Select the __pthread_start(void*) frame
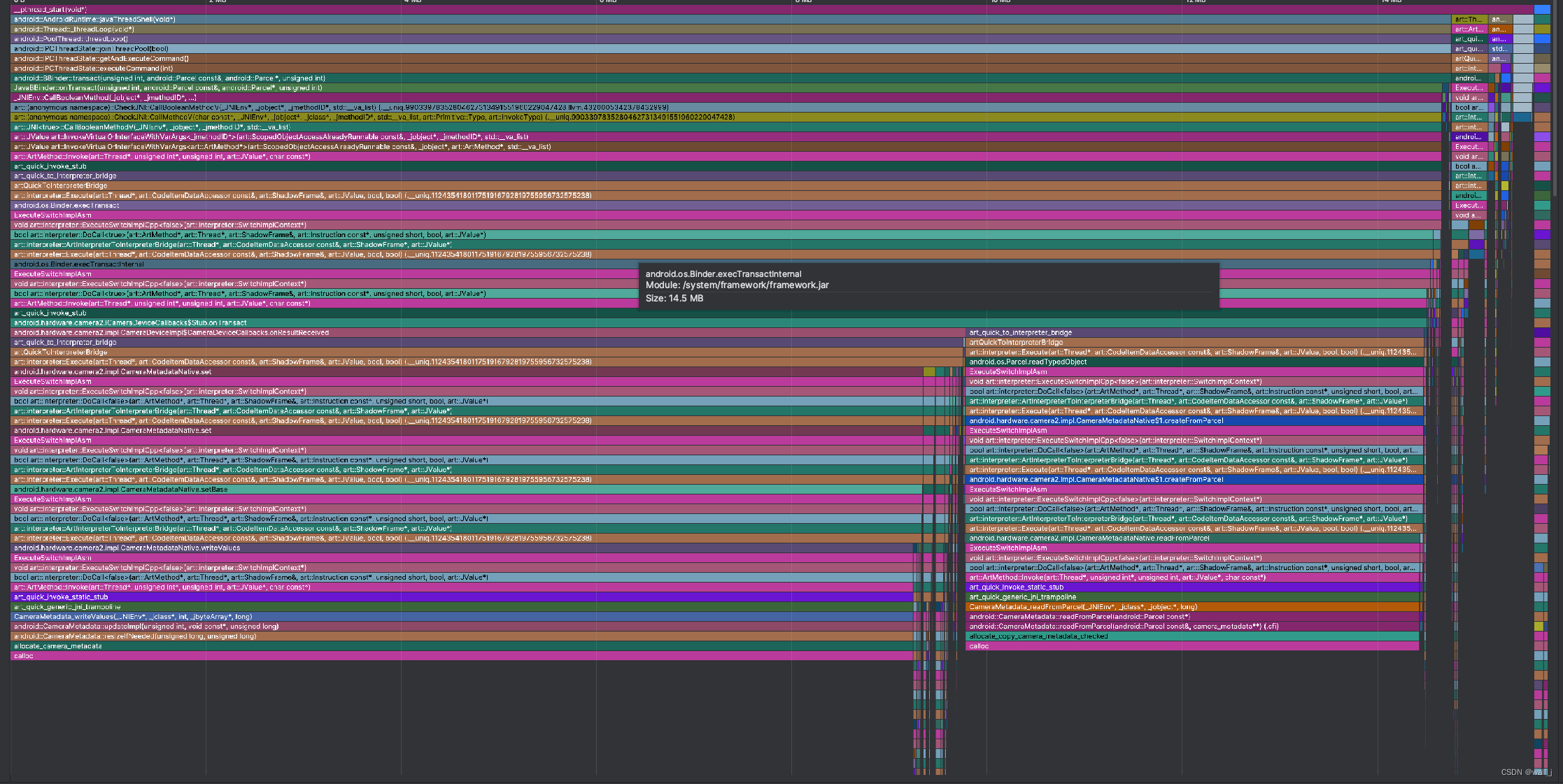The height and width of the screenshot is (784, 1563). tap(772, 10)
